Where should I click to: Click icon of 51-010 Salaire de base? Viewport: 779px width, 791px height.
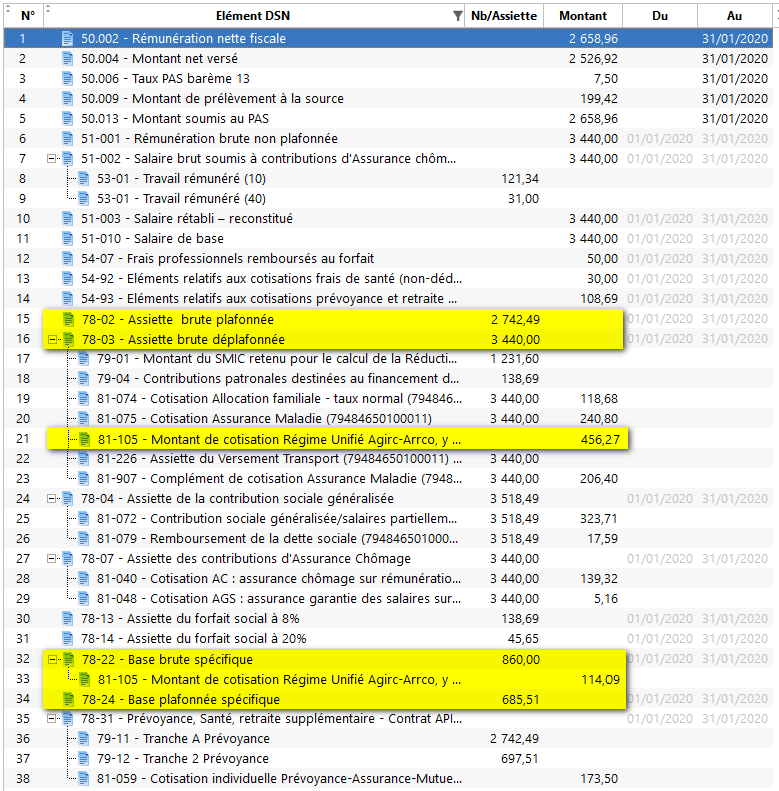click(67, 239)
